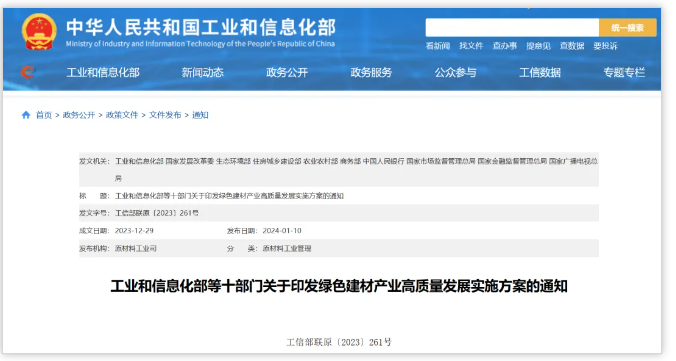Click the blue home icon in breadcrumb
The width and height of the screenshot is (676, 361).
tap(26, 115)
